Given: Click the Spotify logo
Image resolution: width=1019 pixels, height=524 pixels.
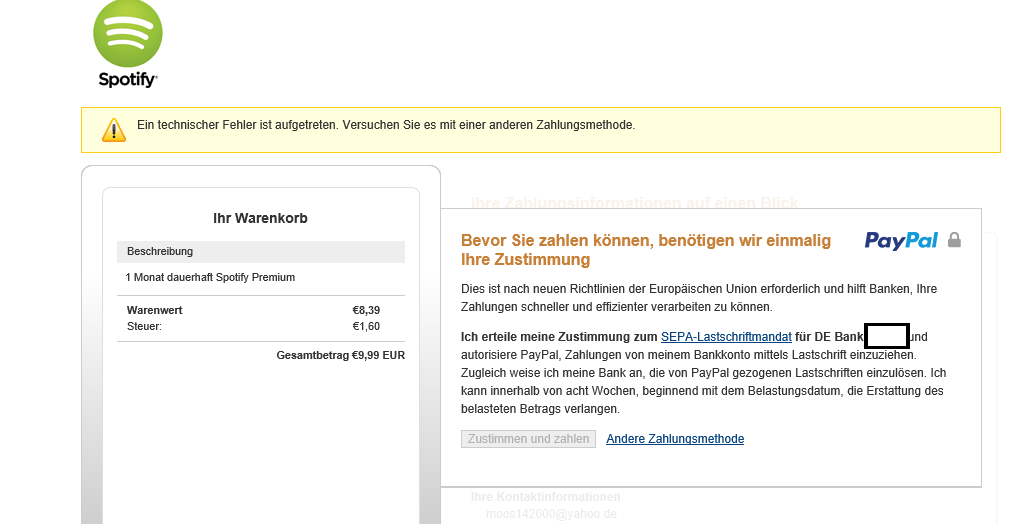Looking at the screenshot, I should pos(128,44).
